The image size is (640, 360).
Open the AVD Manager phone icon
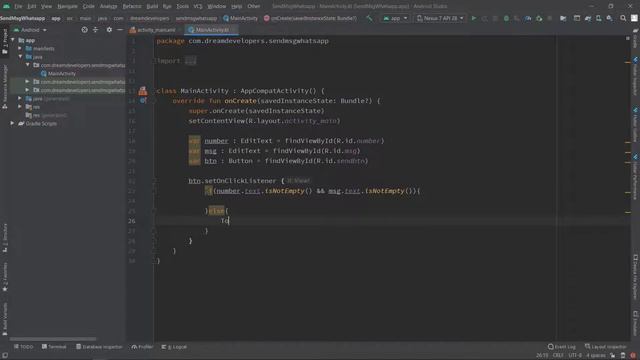pyautogui.click(x=598, y=18)
